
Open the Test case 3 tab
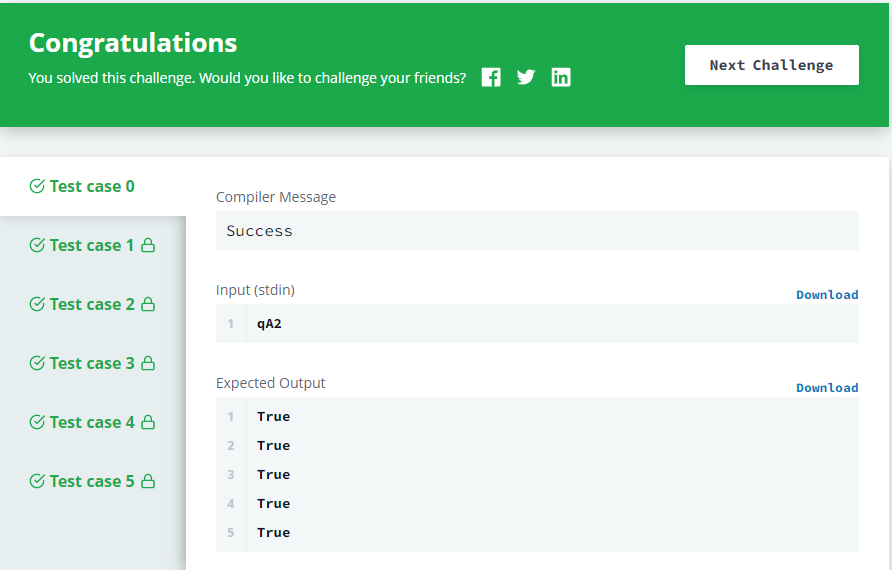93,364
